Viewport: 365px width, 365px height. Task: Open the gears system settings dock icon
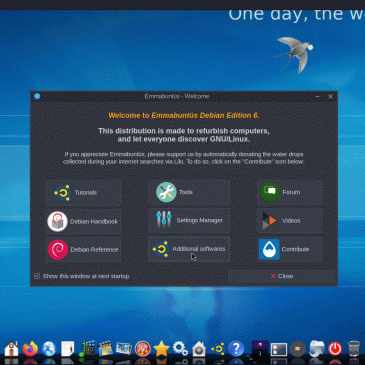[x=180, y=349]
